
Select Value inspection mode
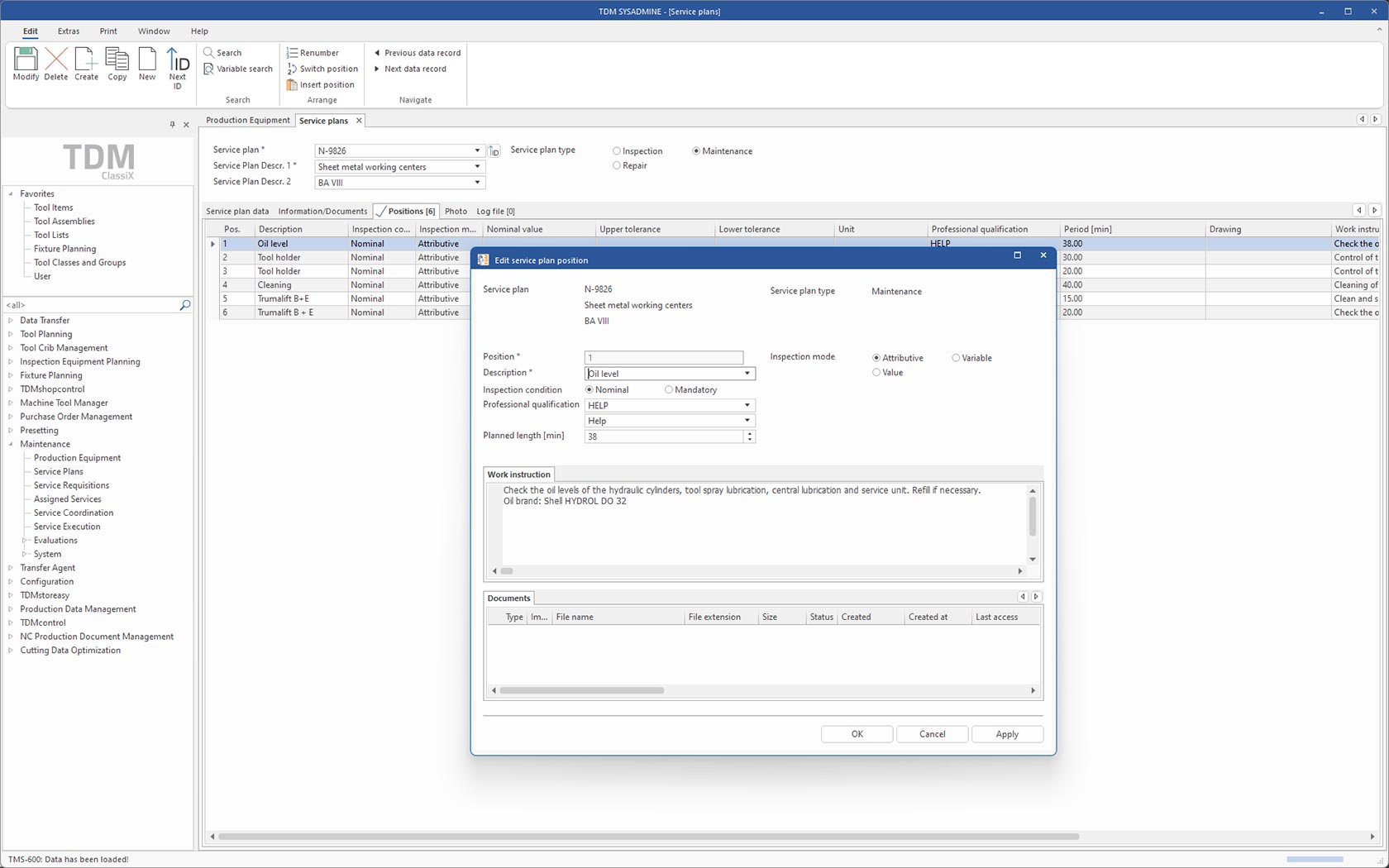[876, 372]
